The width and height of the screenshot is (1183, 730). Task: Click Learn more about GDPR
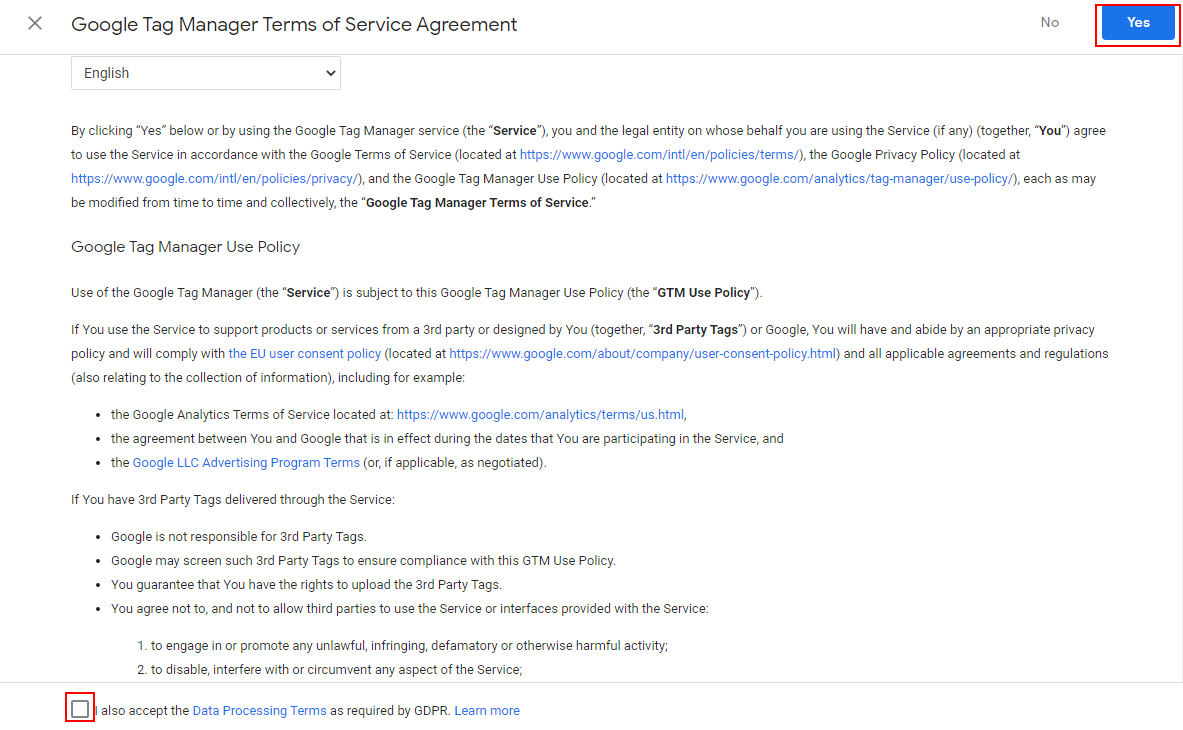tap(487, 711)
